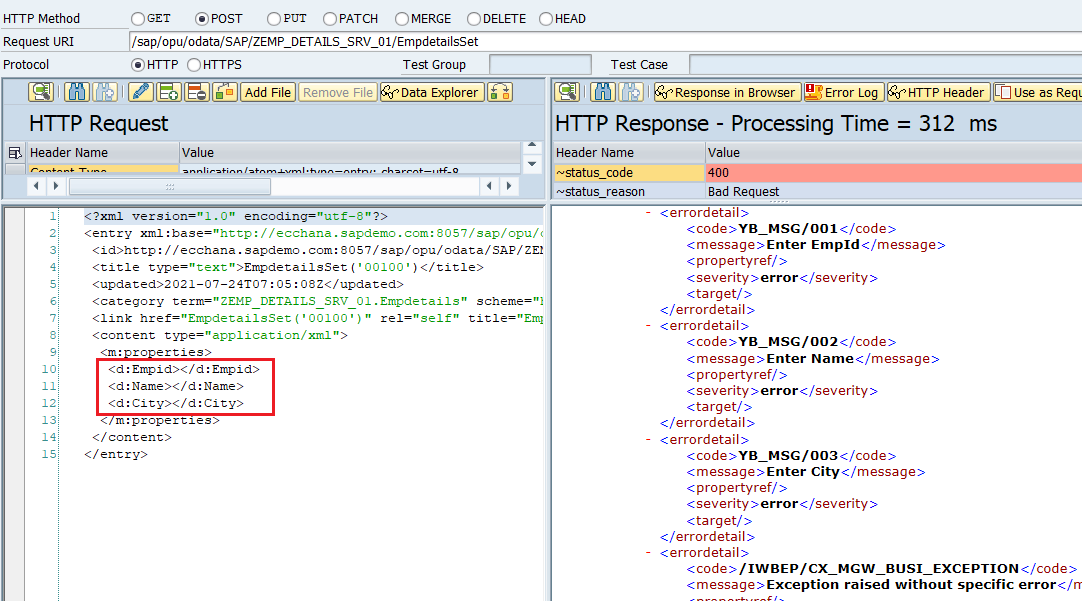Open the Error Log
Image resolution: width=1082 pixels, height=601 pixels.
[x=843, y=92]
